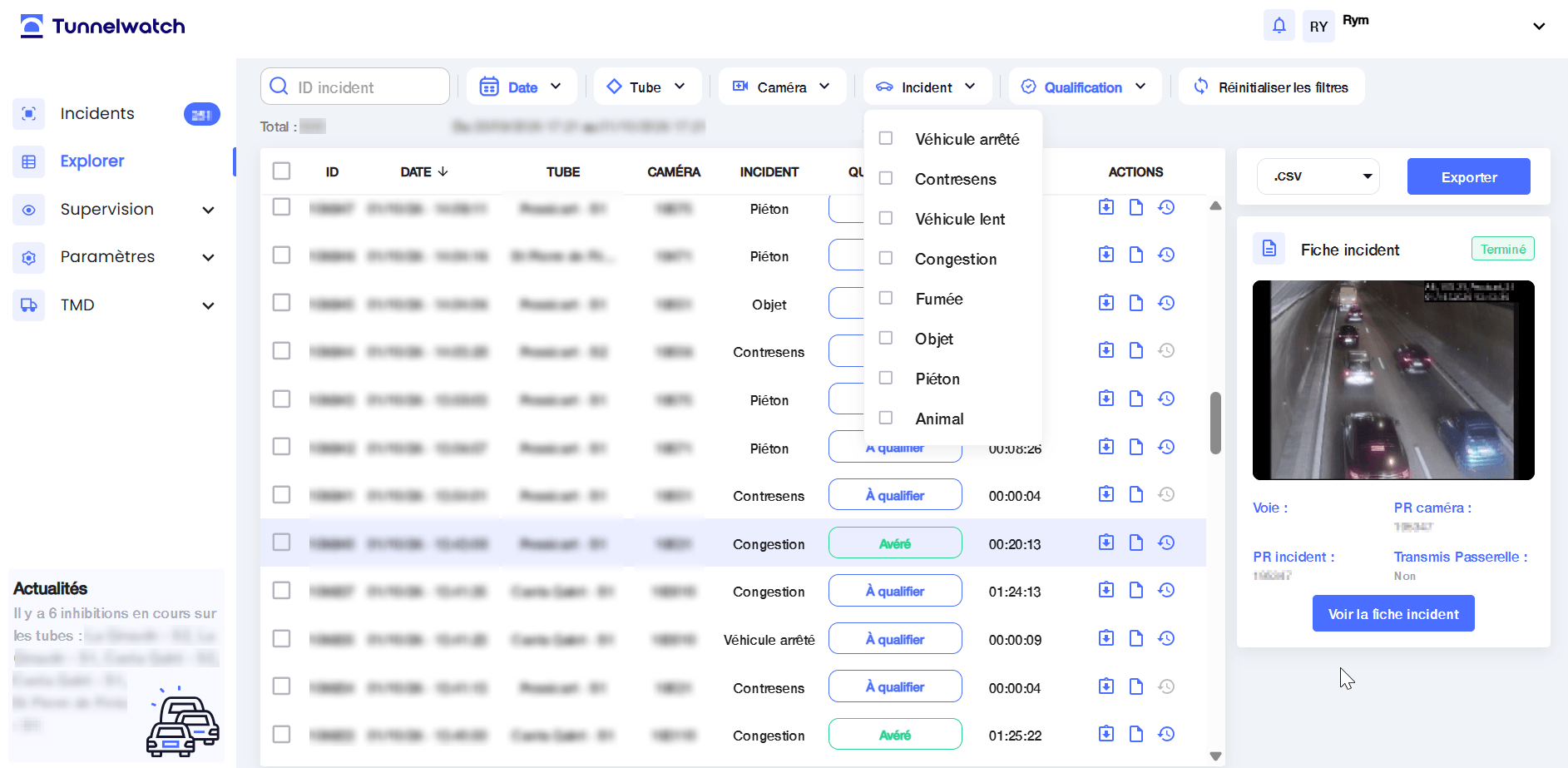This screenshot has height=768, width=1568.
Task: Sort by the DATE column arrow
Action: 443,171
